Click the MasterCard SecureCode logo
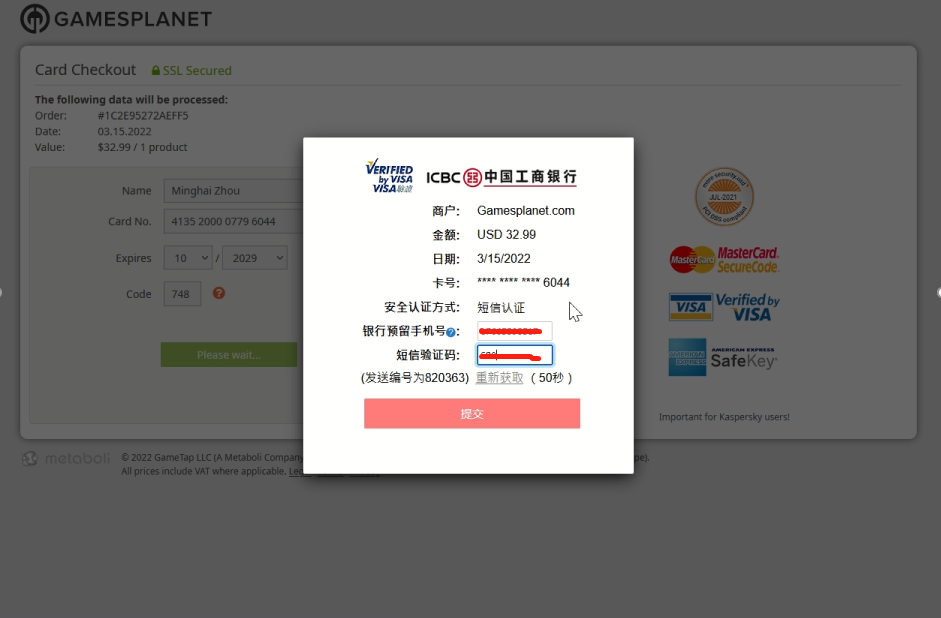941x618 pixels. (724, 260)
